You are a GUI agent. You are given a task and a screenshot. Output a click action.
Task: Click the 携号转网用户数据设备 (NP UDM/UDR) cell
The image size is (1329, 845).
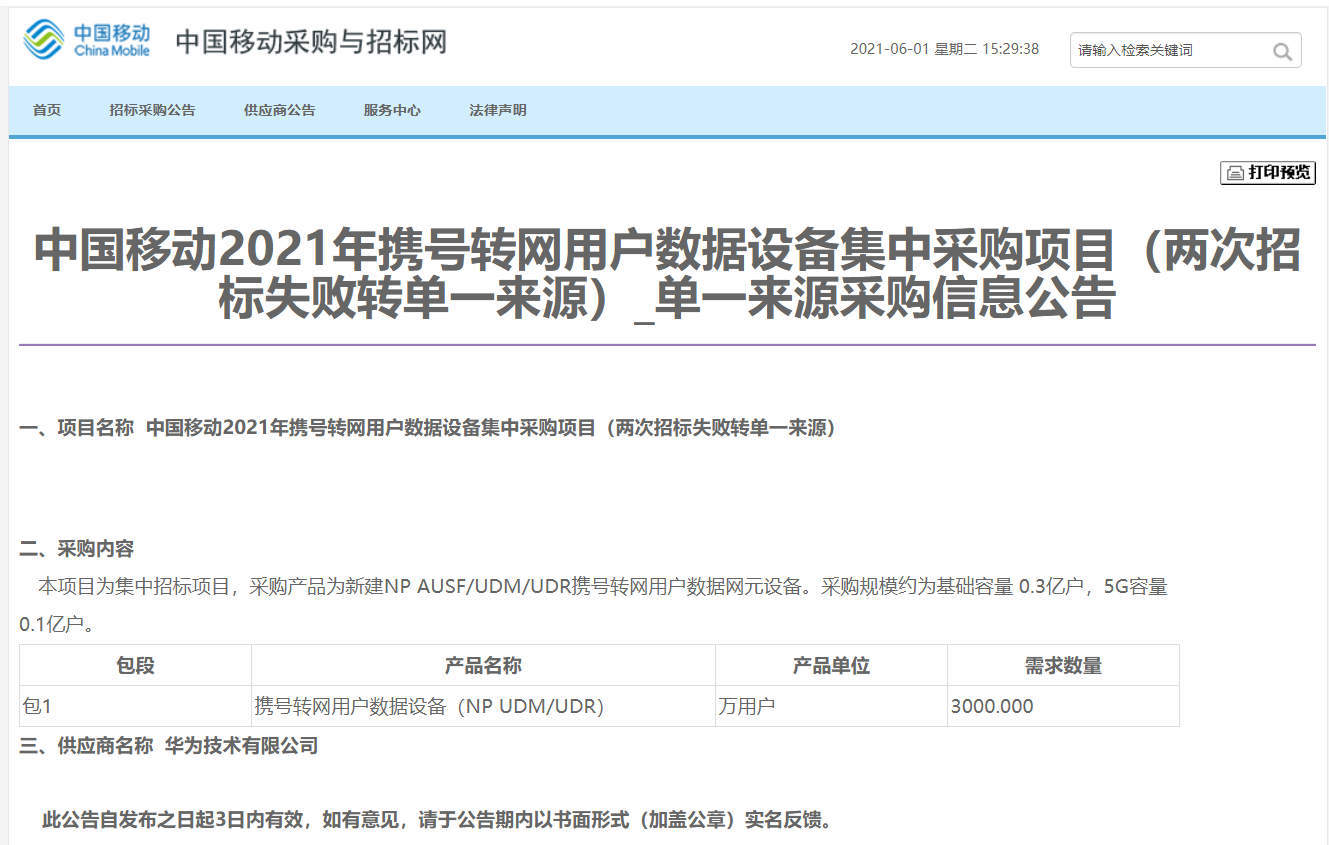pos(484,706)
